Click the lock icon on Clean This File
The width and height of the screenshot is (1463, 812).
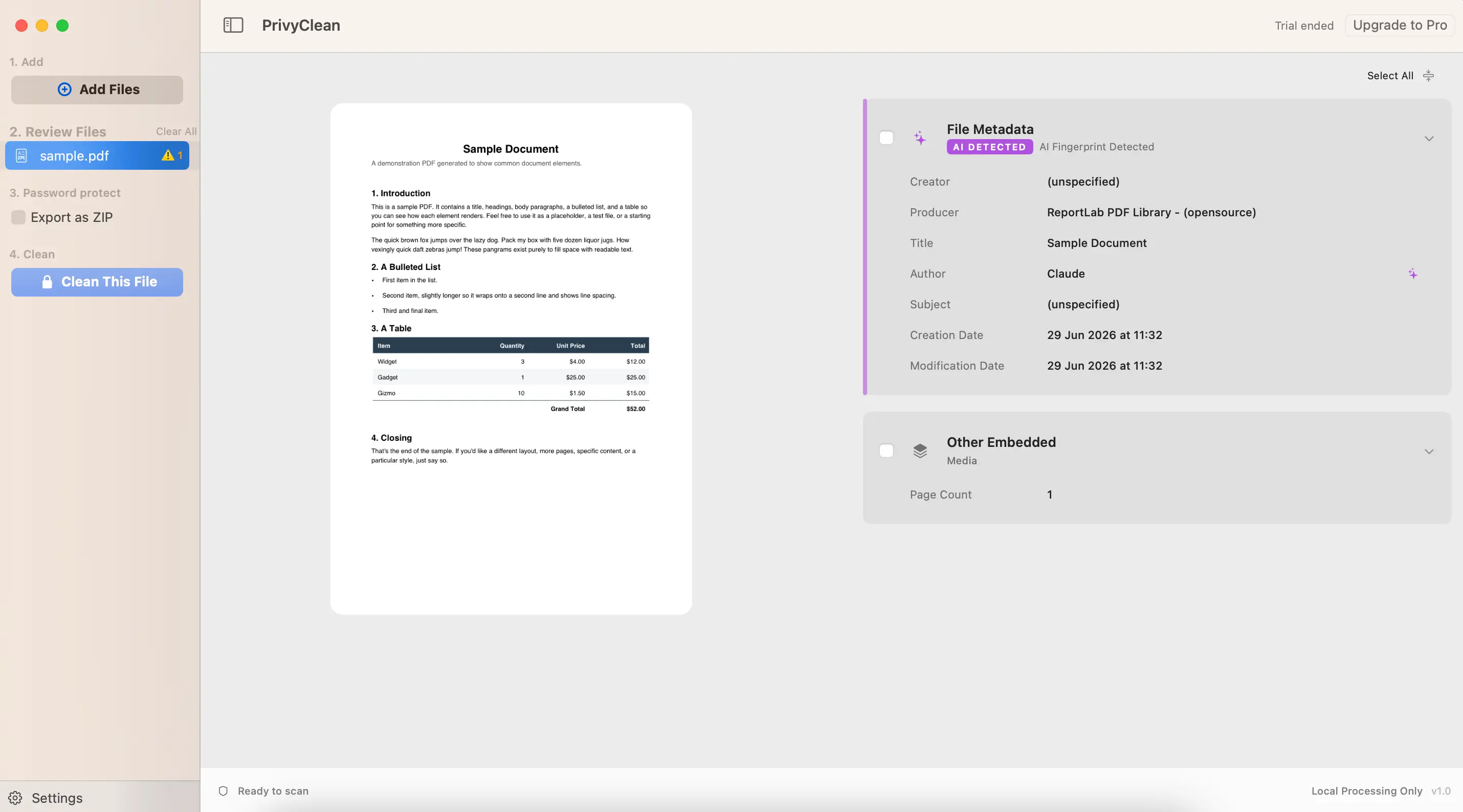[47, 282]
